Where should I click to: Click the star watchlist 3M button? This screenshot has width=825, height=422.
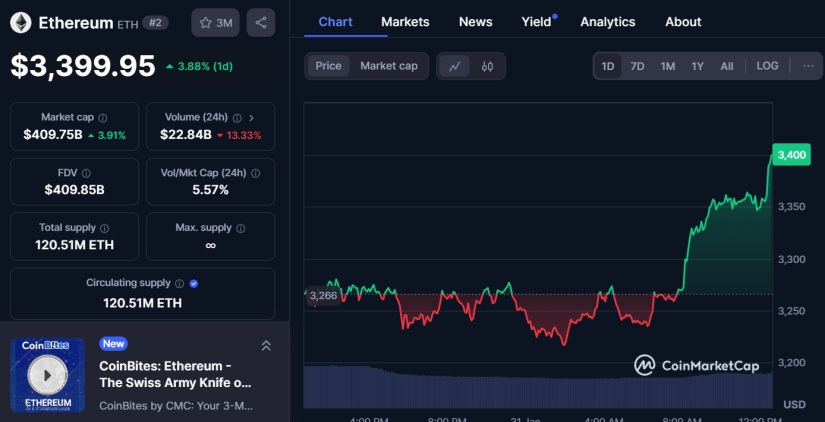215,22
